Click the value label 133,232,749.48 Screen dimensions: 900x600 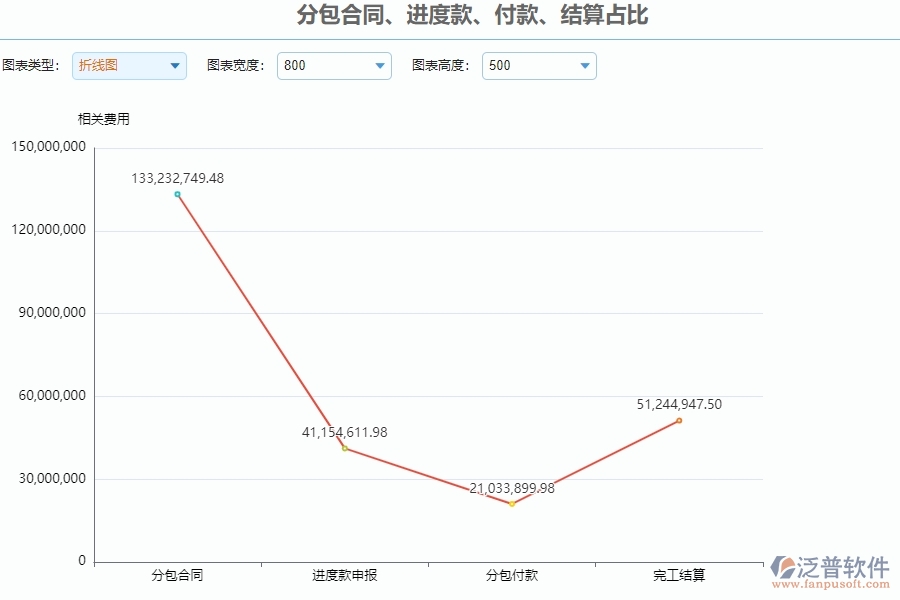[177, 179]
